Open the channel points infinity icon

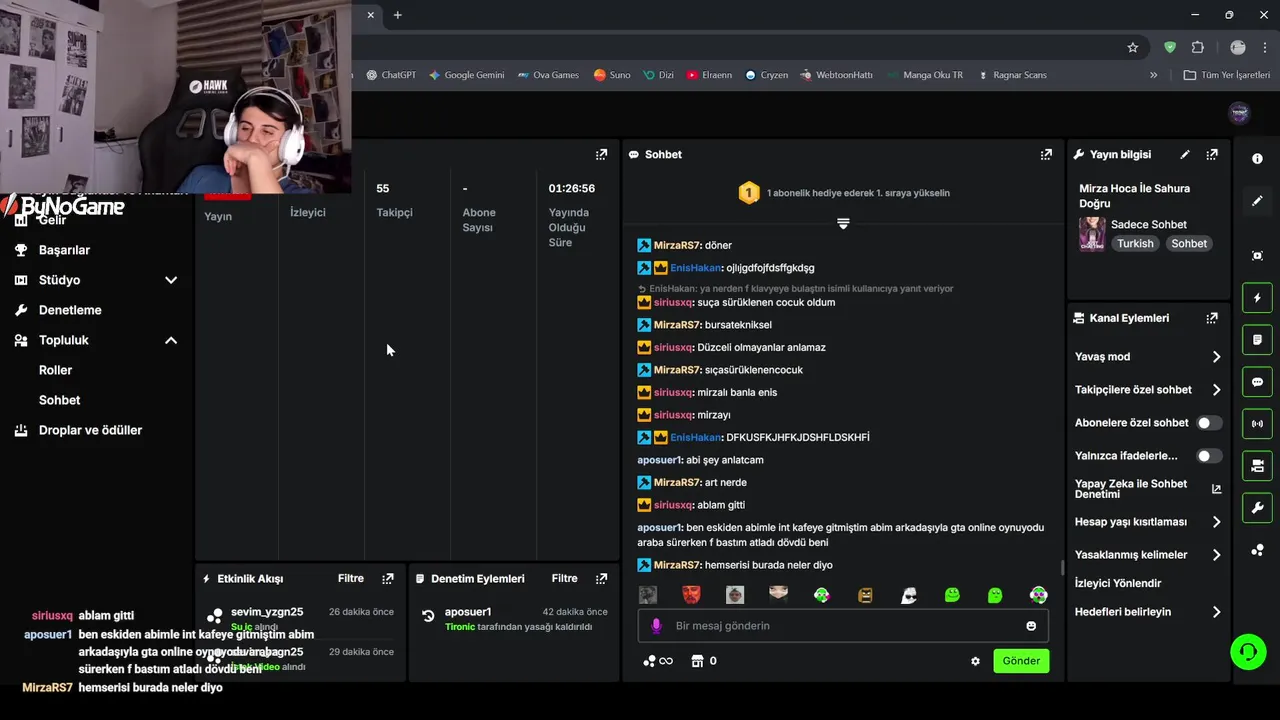pos(658,661)
